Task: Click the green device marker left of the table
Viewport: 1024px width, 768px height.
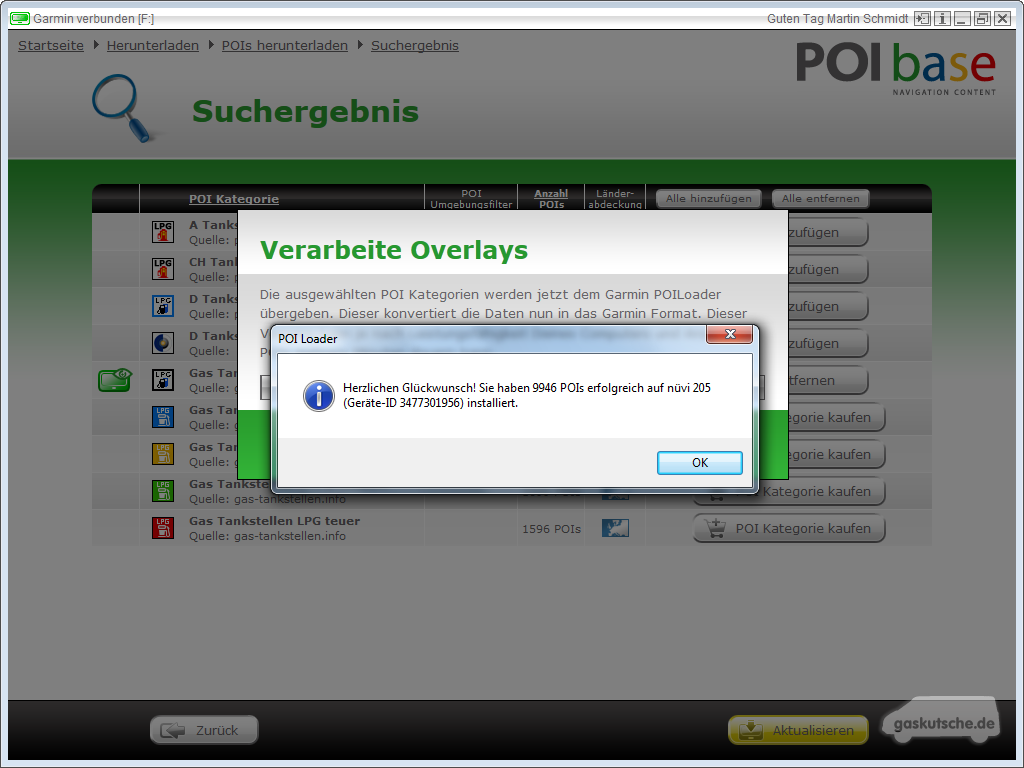Action: [115, 379]
